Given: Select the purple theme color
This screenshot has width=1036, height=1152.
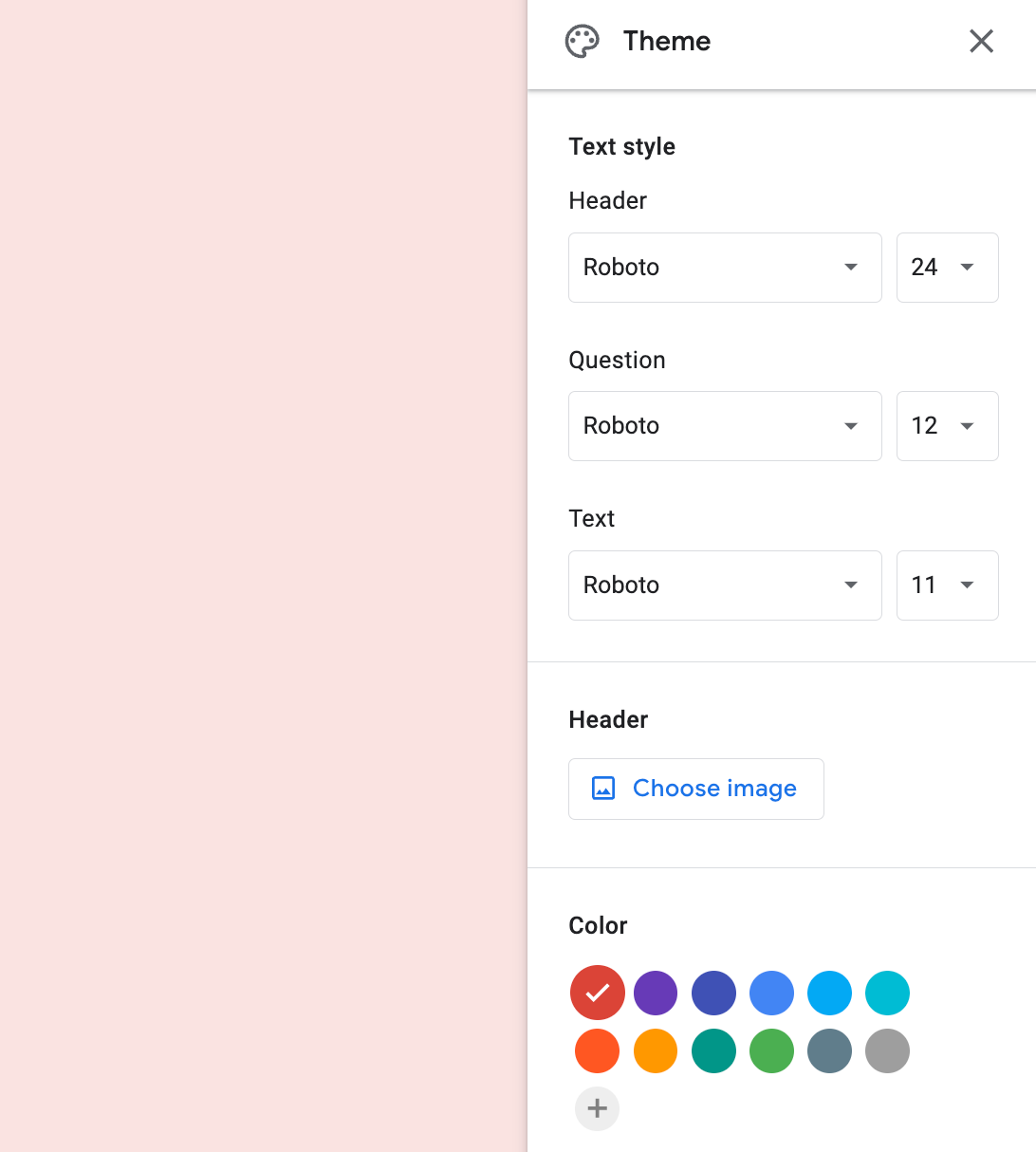Looking at the screenshot, I should (656, 994).
